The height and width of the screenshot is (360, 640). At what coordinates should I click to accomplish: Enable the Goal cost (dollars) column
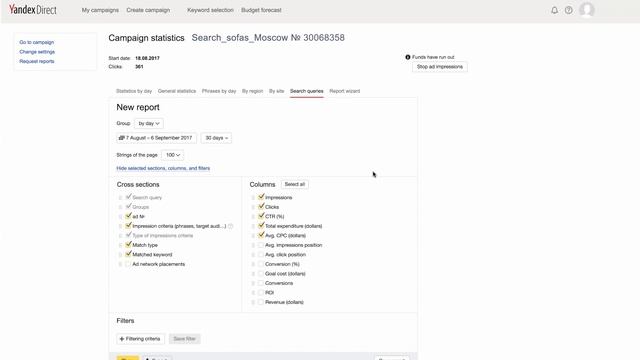pyautogui.click(x=261, y=273)
